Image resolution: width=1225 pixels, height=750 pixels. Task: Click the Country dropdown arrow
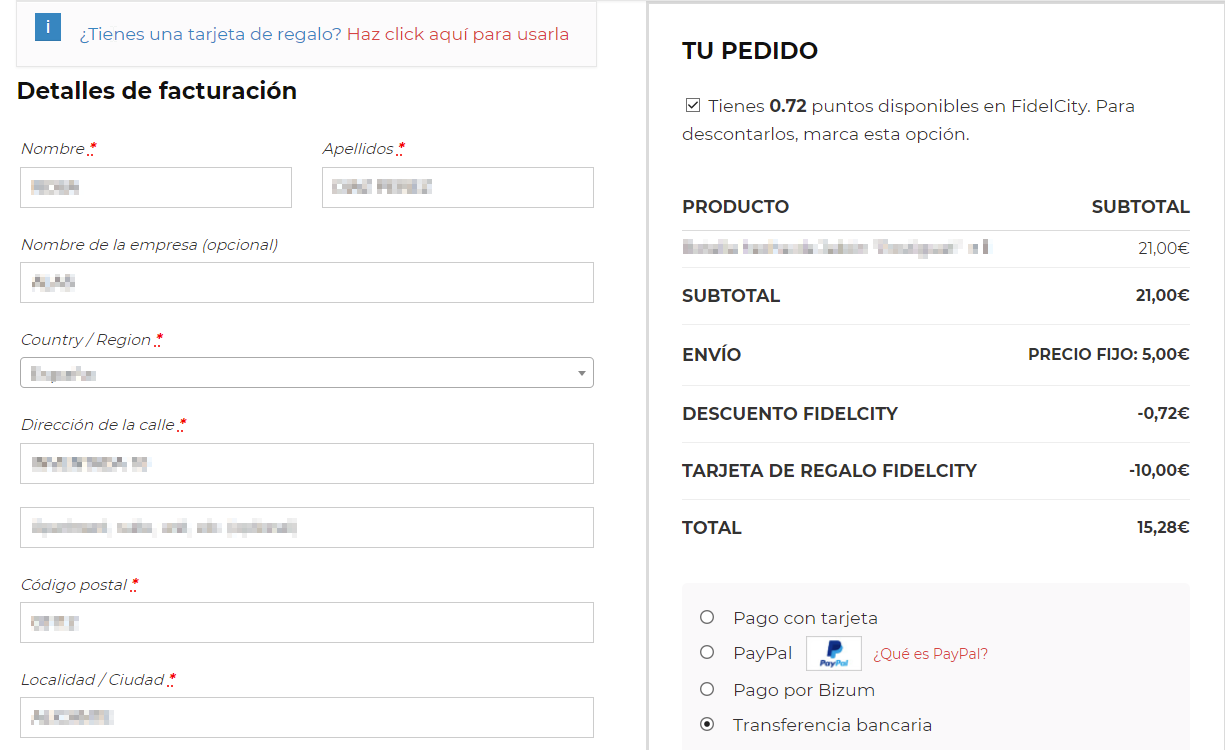click(581, 373)
